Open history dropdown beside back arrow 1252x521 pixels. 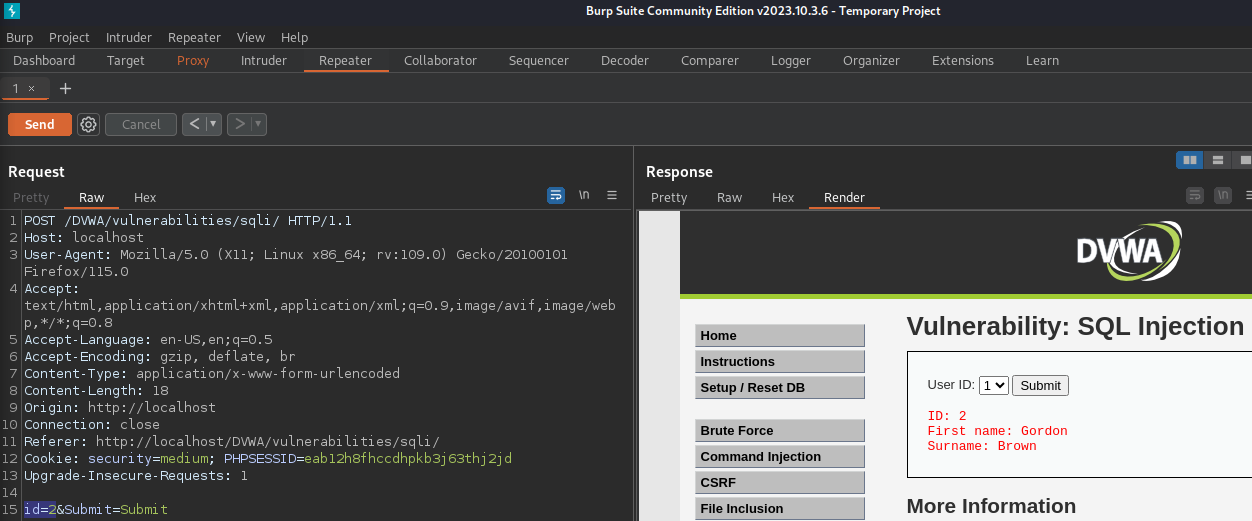click(213, 124)
